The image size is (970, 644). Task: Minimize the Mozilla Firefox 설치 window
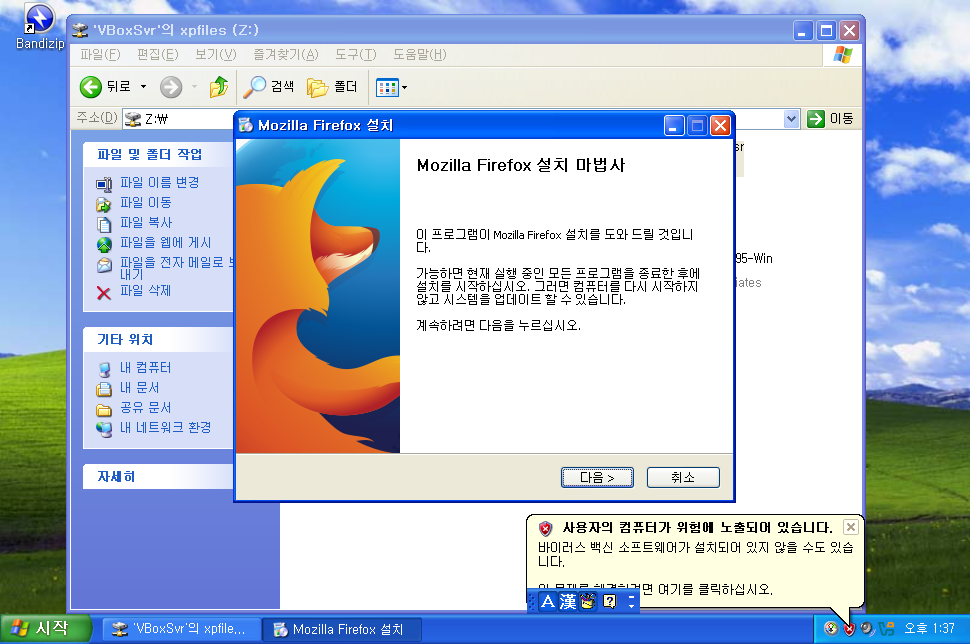[674, 126]
